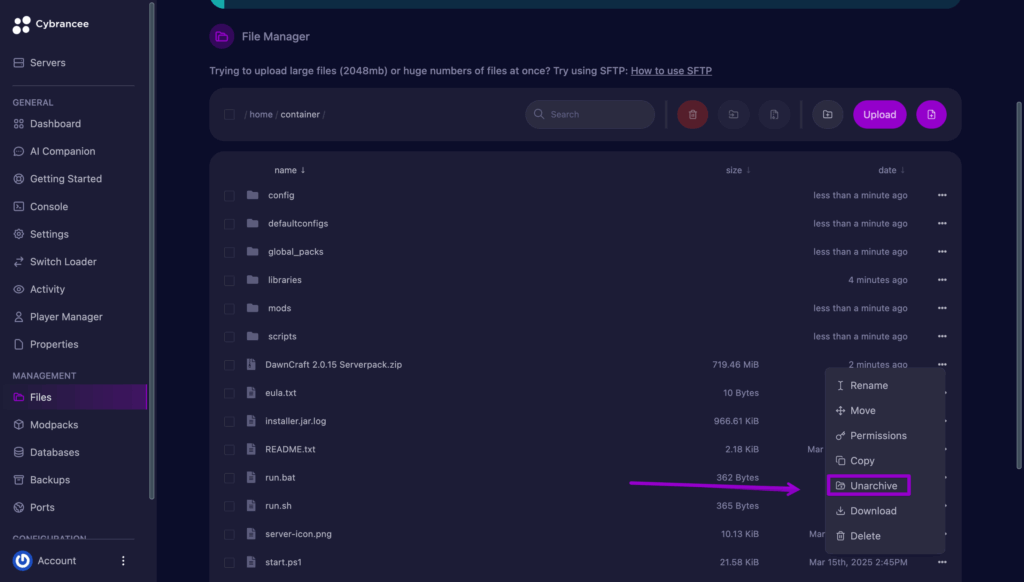Click the archive files icon in toolbar
Screen dimensions: 1024x582
click(774, 115)
